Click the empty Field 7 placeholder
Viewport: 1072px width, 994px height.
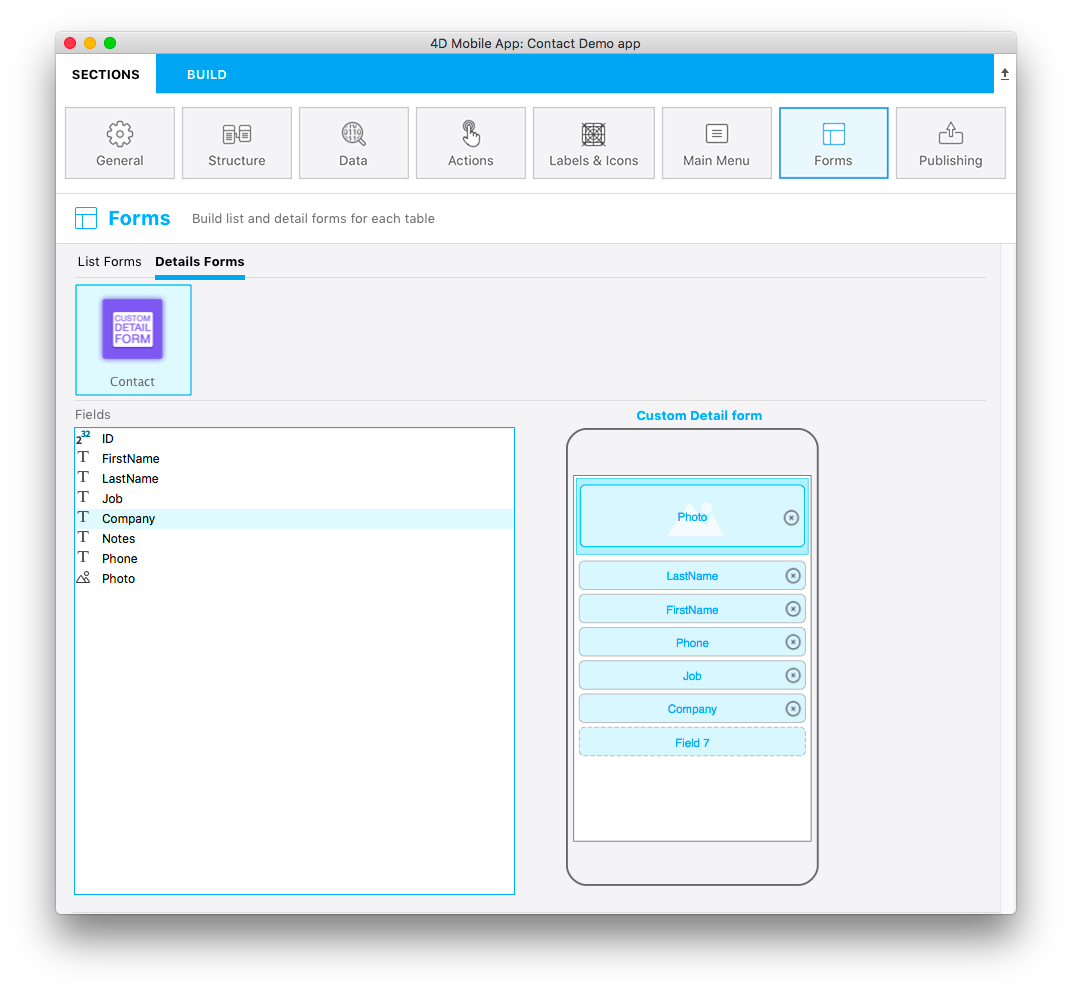[x=692, y=742]
